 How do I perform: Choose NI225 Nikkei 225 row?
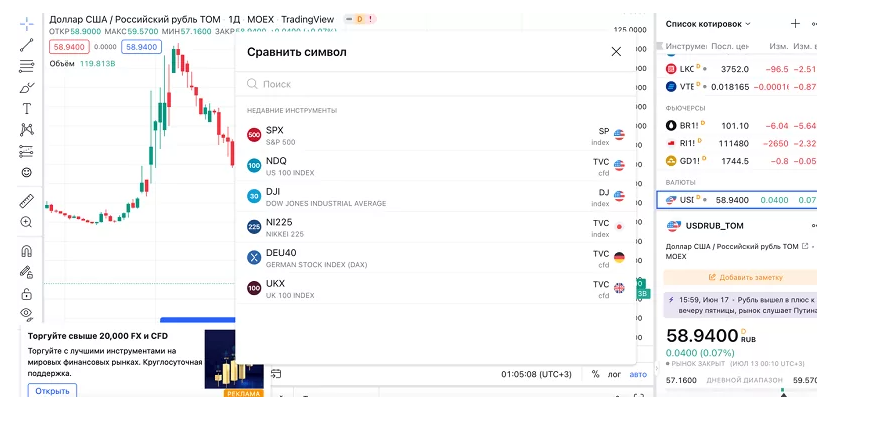click(x=436, y=227)
